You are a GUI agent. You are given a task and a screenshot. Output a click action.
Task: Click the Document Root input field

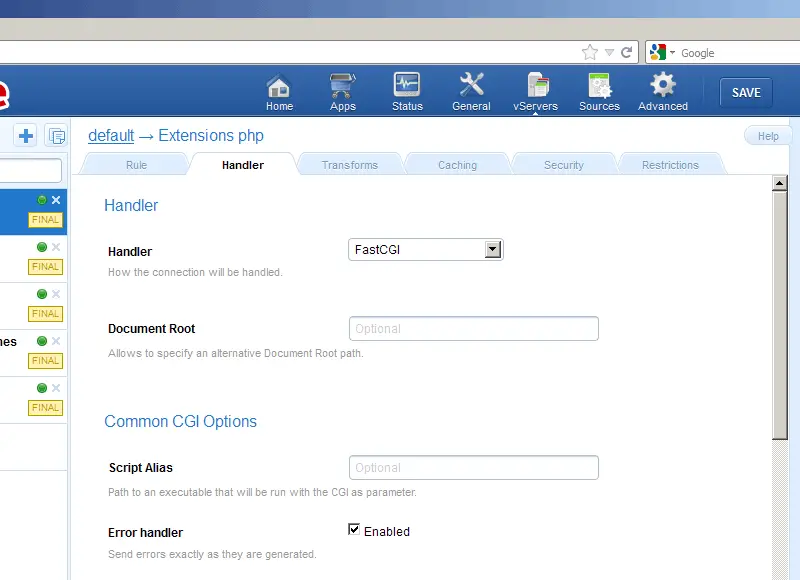click(473, 329)
